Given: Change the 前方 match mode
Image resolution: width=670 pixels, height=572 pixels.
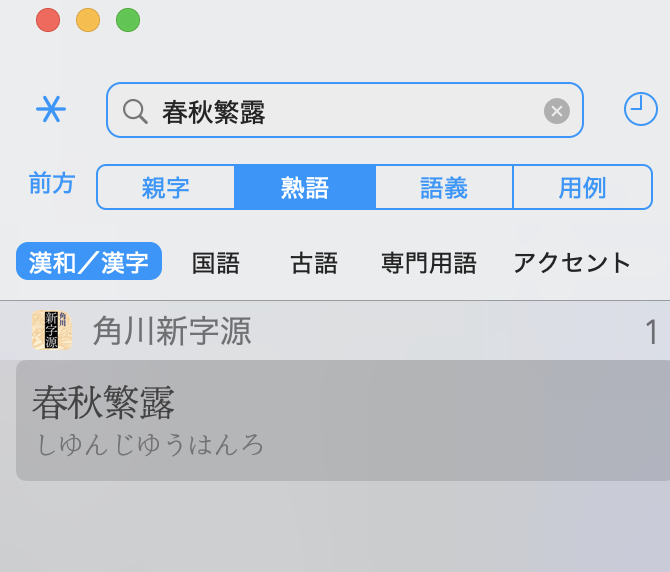Looking at the screenshot, I should pos(52,184).
